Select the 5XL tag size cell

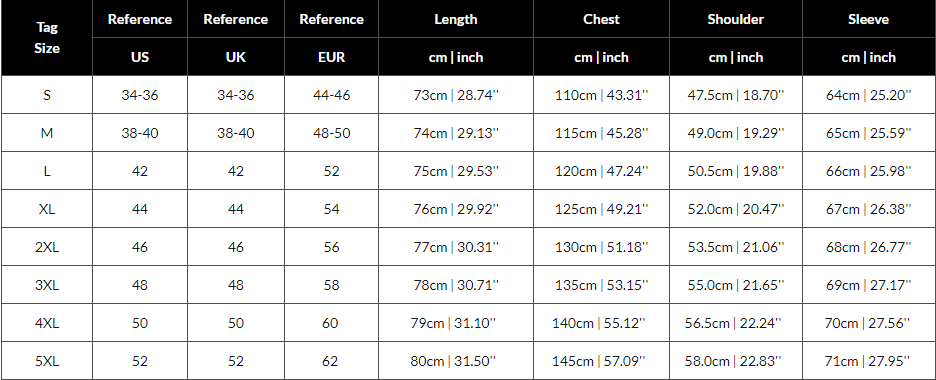47,361
